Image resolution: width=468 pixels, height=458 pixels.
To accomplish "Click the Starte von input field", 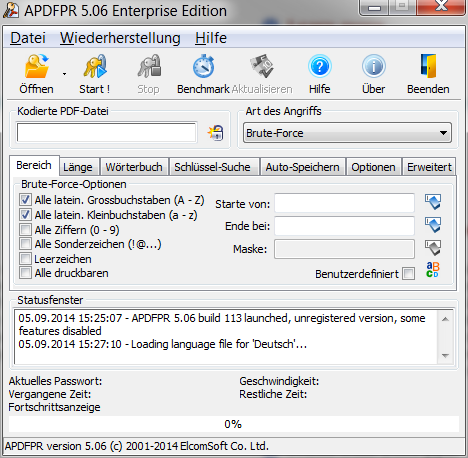I will (x=345, y=203).
